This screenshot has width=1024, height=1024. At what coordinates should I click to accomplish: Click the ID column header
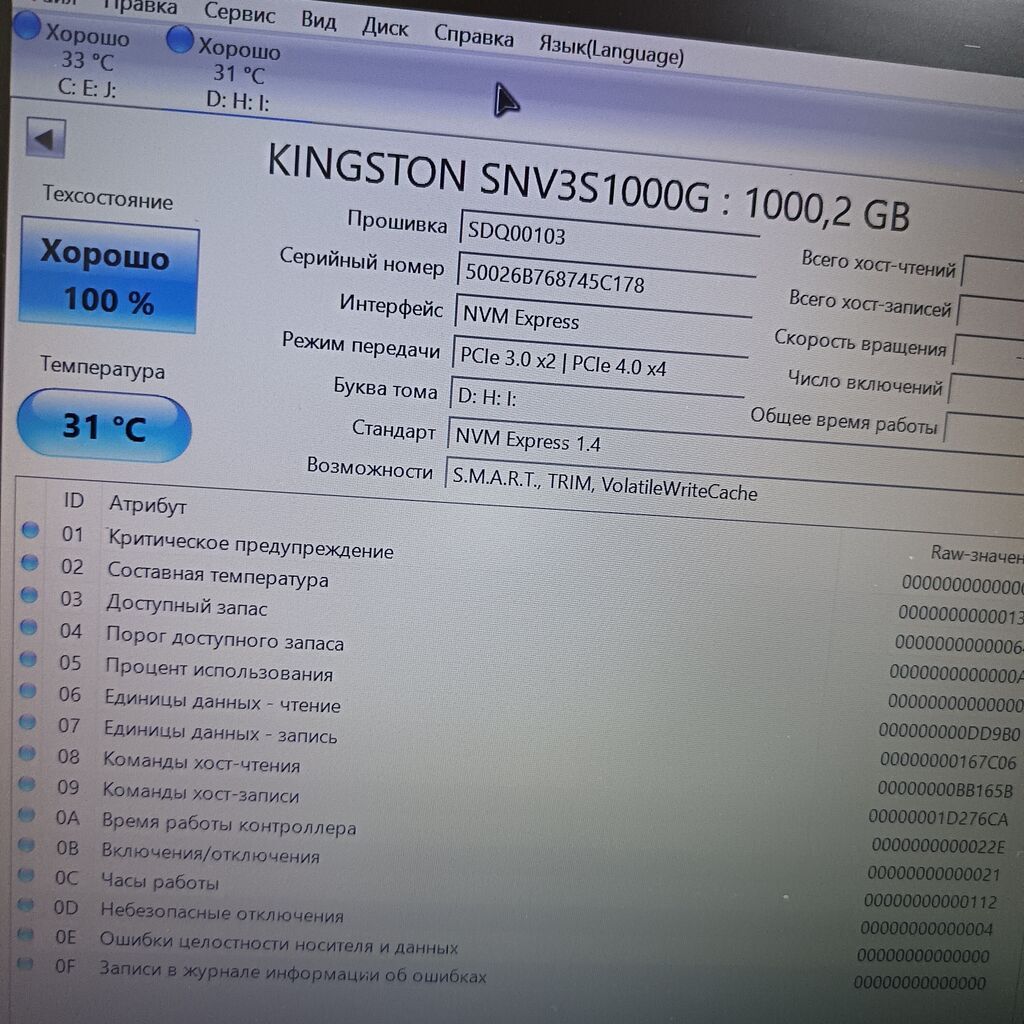(x=74, y=501)
